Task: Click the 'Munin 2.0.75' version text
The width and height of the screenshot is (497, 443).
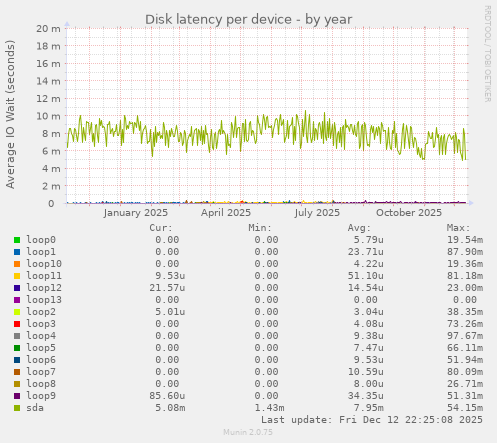Action: (x=248, y=432)
